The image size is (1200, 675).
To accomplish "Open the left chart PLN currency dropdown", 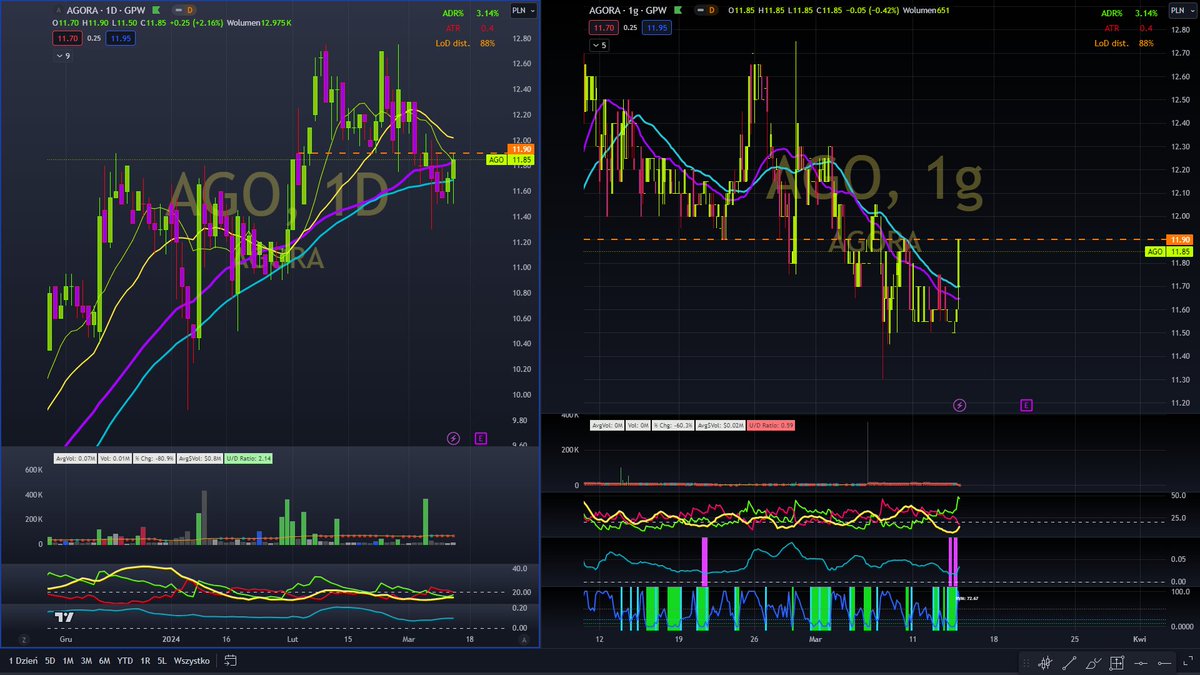I will click(x=522, y=10).
